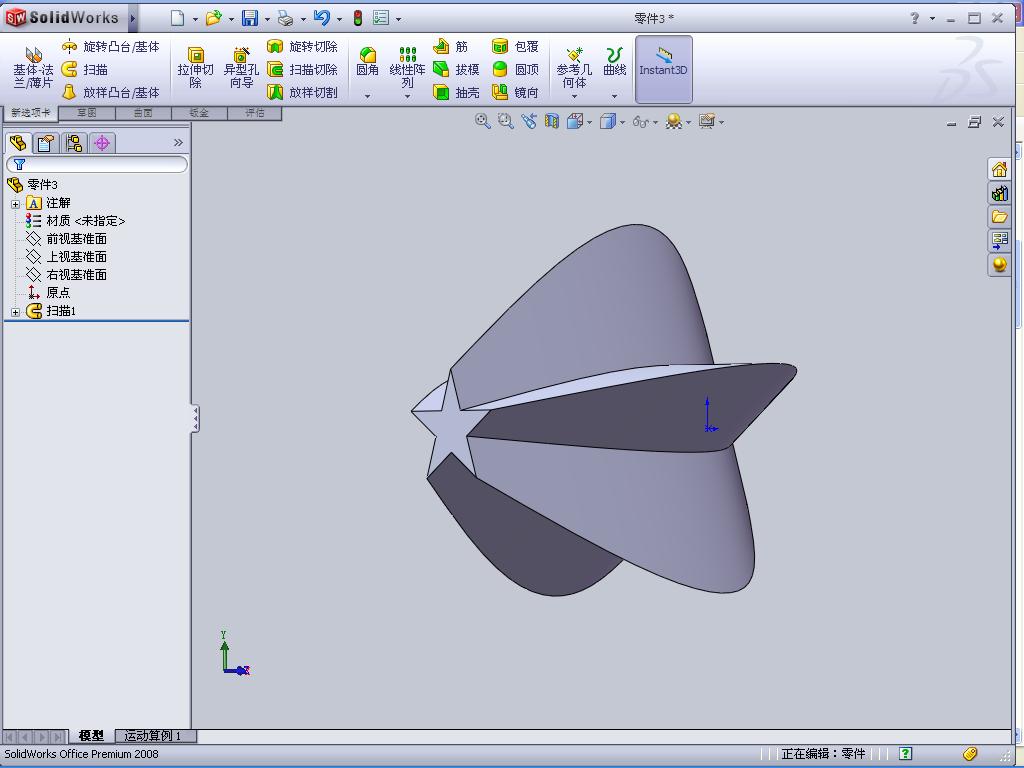This screenshot has width=1024, height=768.
Task: Open 参考几何体 reference geometry
Action: pyautogui.click(x=574, y=68)
